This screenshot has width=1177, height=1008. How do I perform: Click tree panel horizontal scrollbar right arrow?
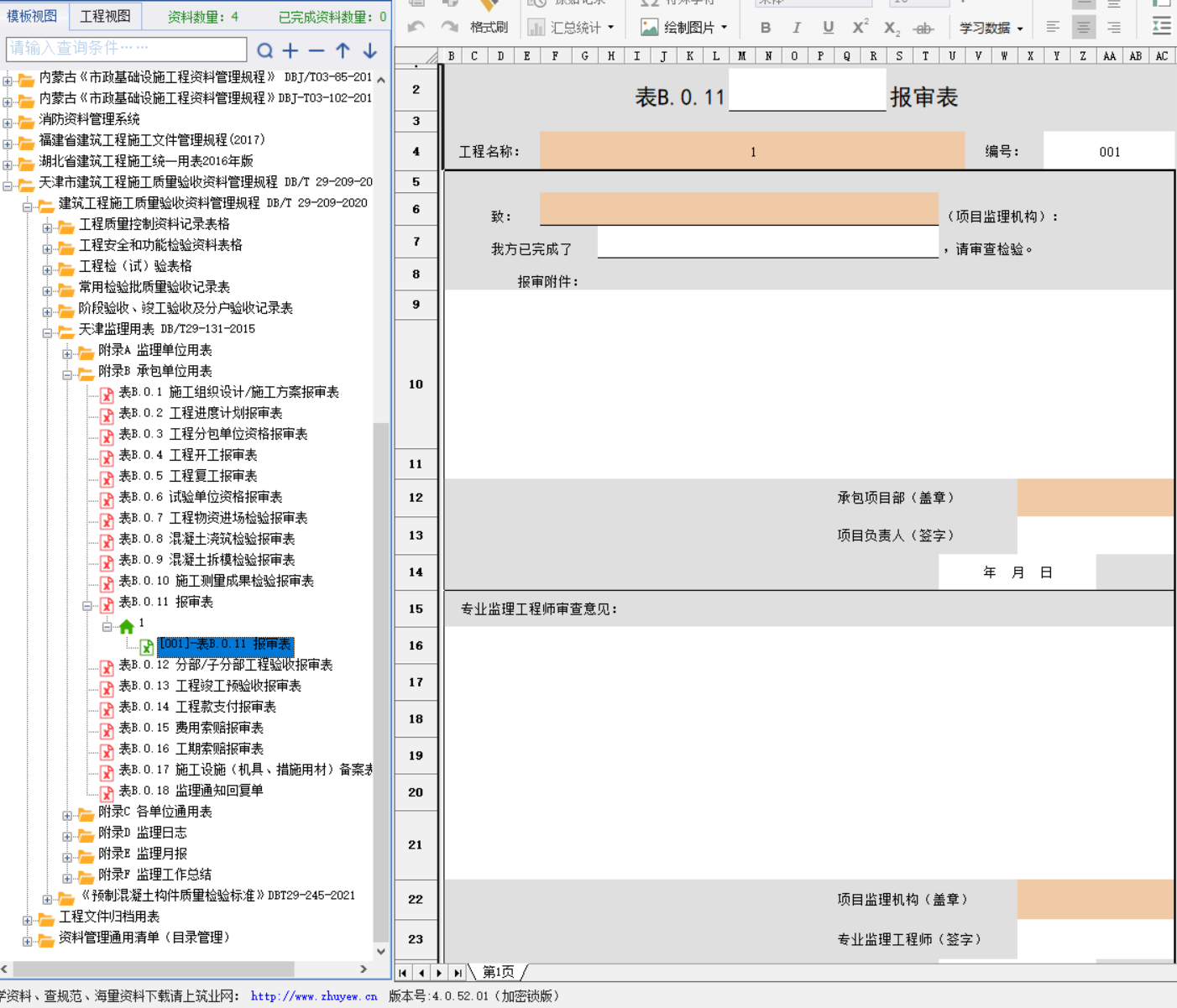click(364, 969)
